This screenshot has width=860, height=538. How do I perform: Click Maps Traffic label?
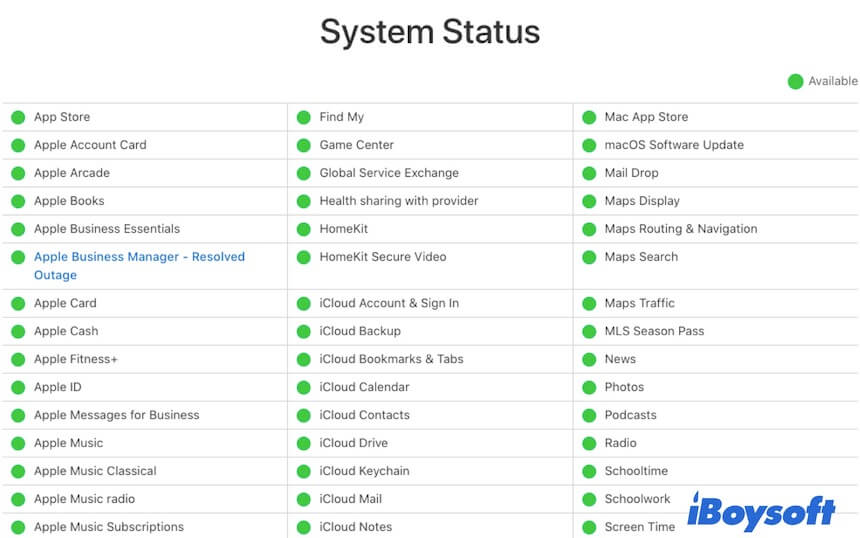(640, 303)
